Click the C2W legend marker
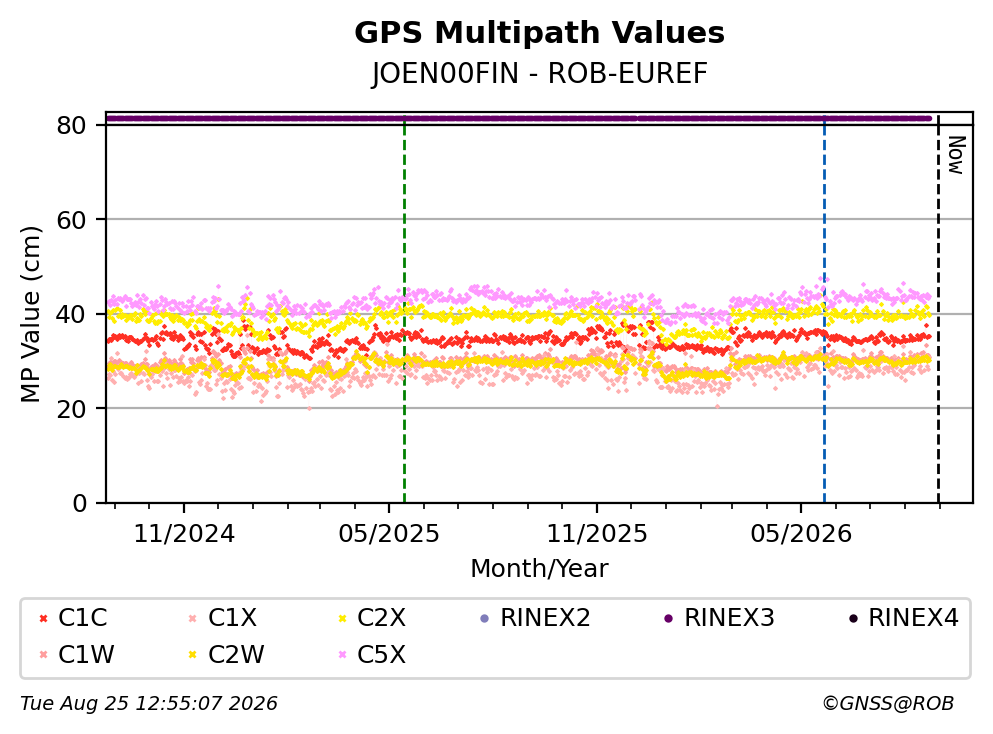 [x=193, y=654]
